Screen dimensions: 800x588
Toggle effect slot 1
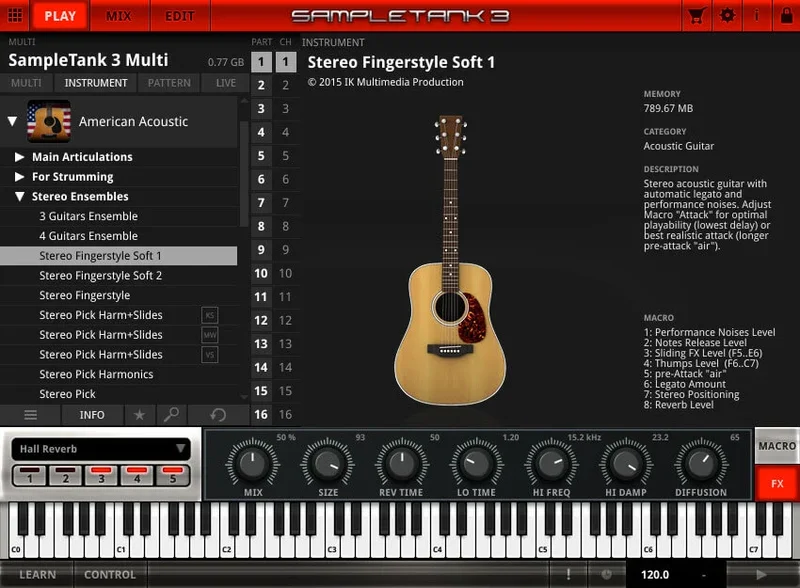coord(30,475)
